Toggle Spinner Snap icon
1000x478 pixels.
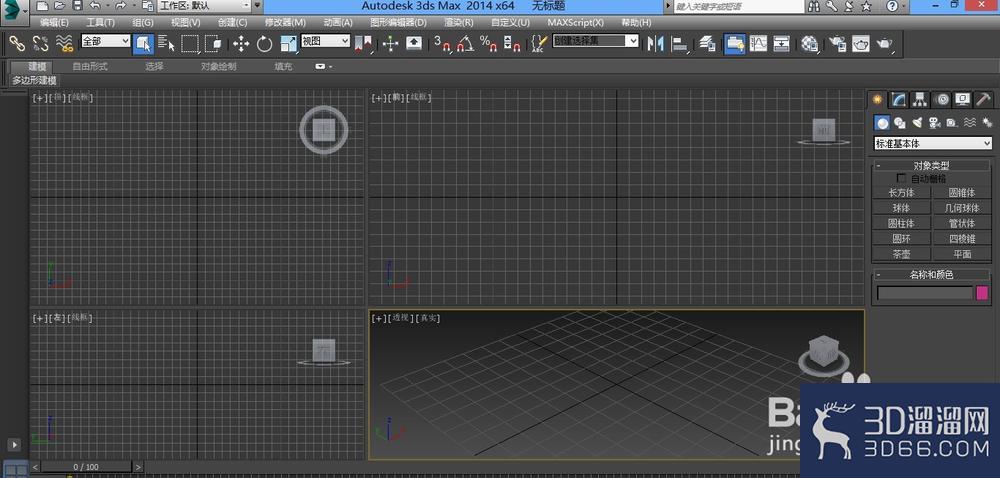point(512,43)
